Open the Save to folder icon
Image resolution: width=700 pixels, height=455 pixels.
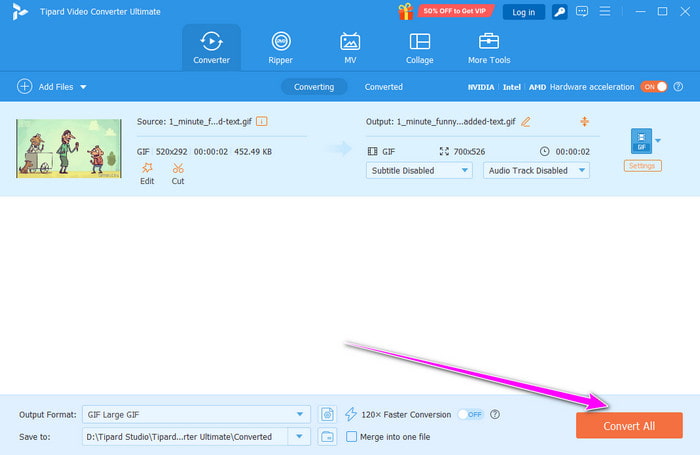click(x=327, y=436)
